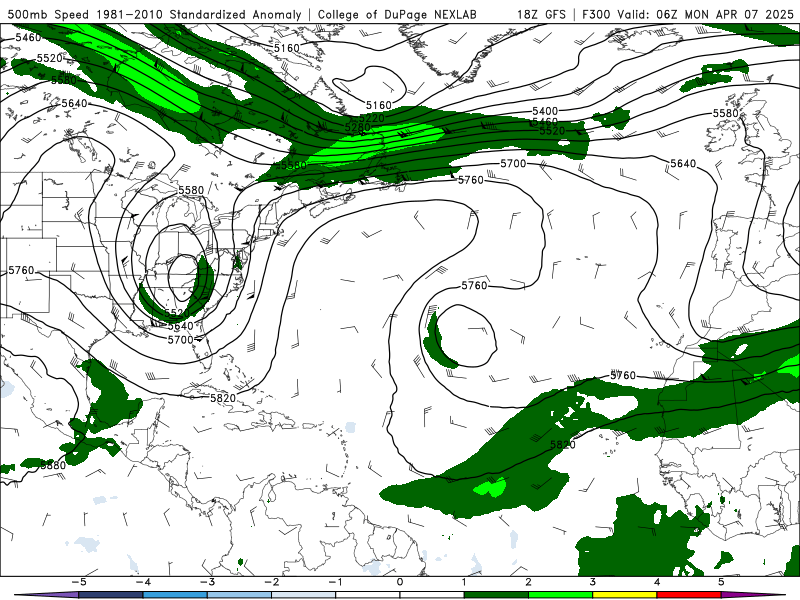Image resolution: width=800 pixels, height=600 pixels.
Task: Click the -4 legend scale value
Action: click(x=143, y=582)
